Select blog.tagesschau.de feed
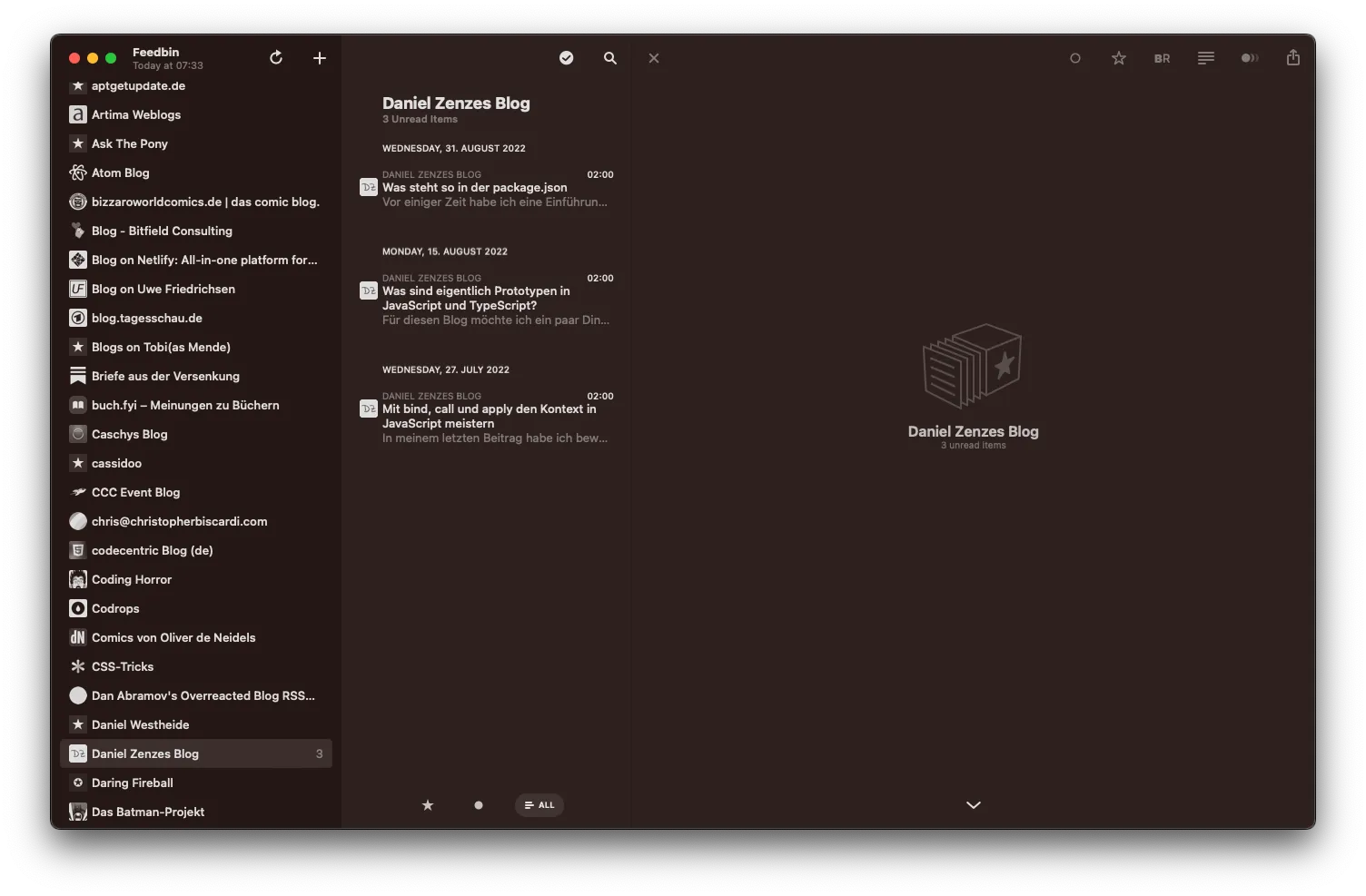The height and width of the screenshot is (896, 1366). coord(196,318)
